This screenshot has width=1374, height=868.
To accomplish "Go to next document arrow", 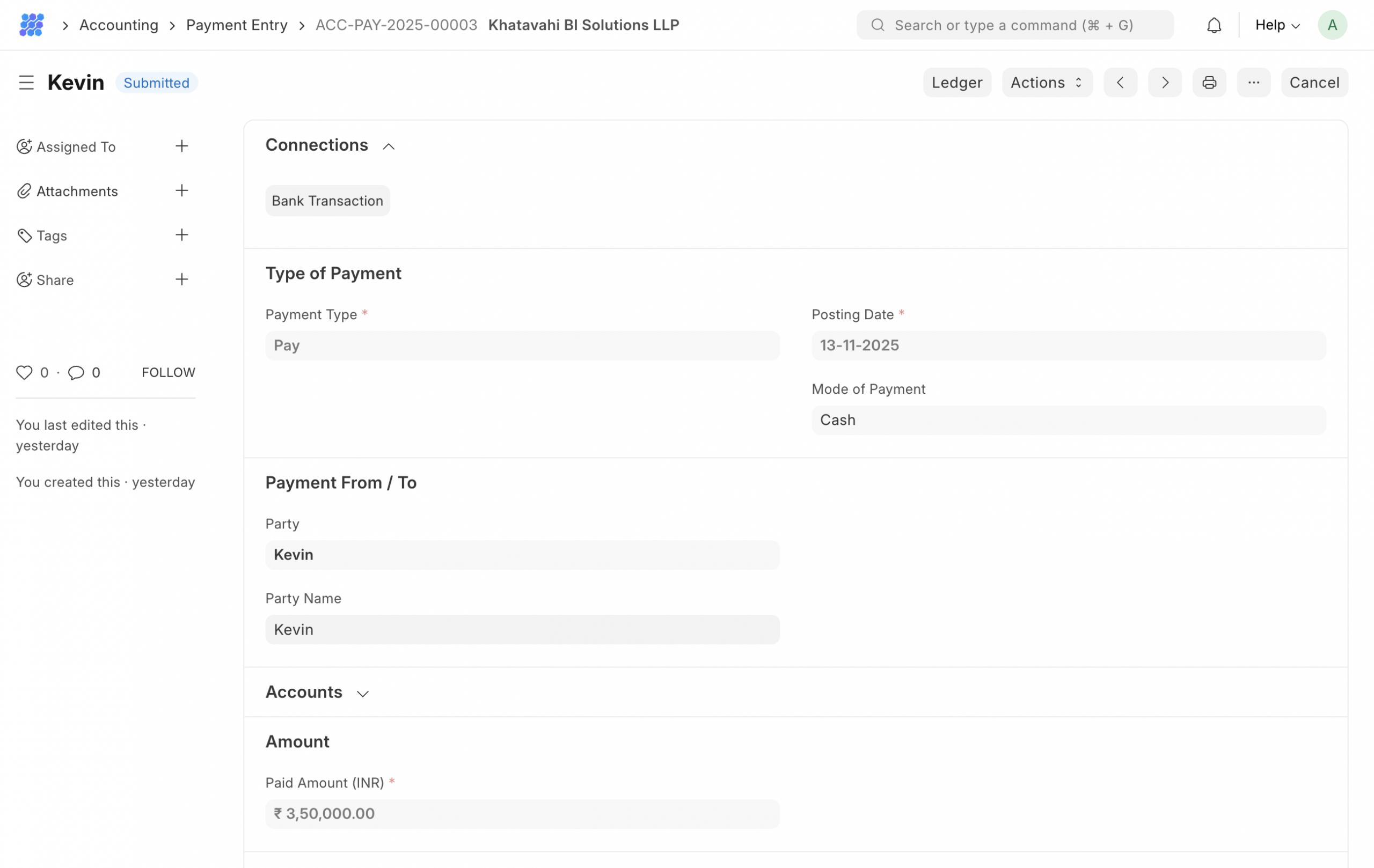I will pos(1165,83).
